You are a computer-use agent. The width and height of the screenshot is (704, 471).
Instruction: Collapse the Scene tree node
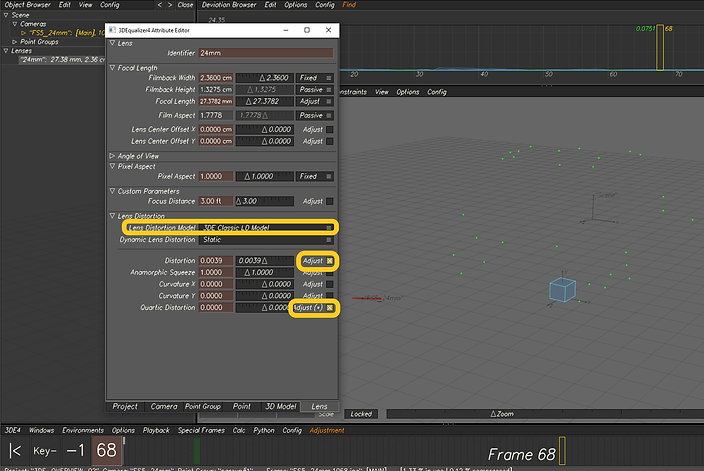click(6, 15)
